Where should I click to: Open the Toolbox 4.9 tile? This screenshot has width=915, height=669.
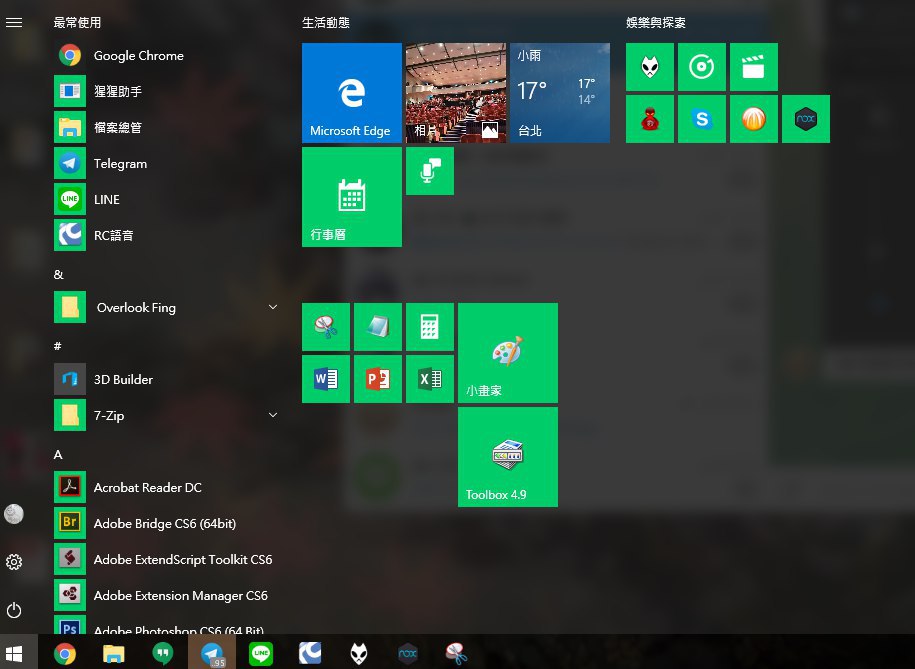[508, 457]
